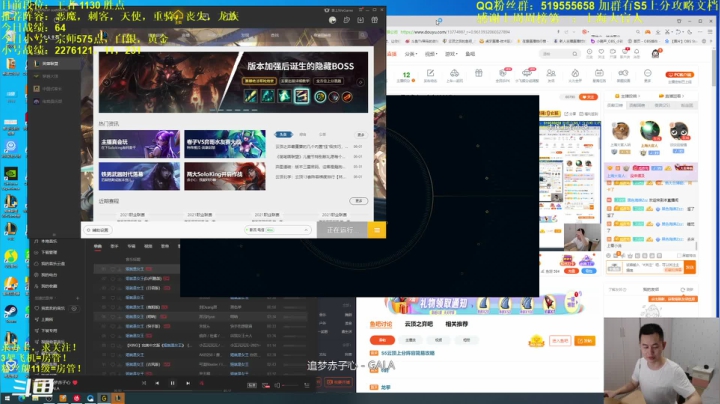Switch to the 专辑 tab in music player

click(x=131, y=247)
